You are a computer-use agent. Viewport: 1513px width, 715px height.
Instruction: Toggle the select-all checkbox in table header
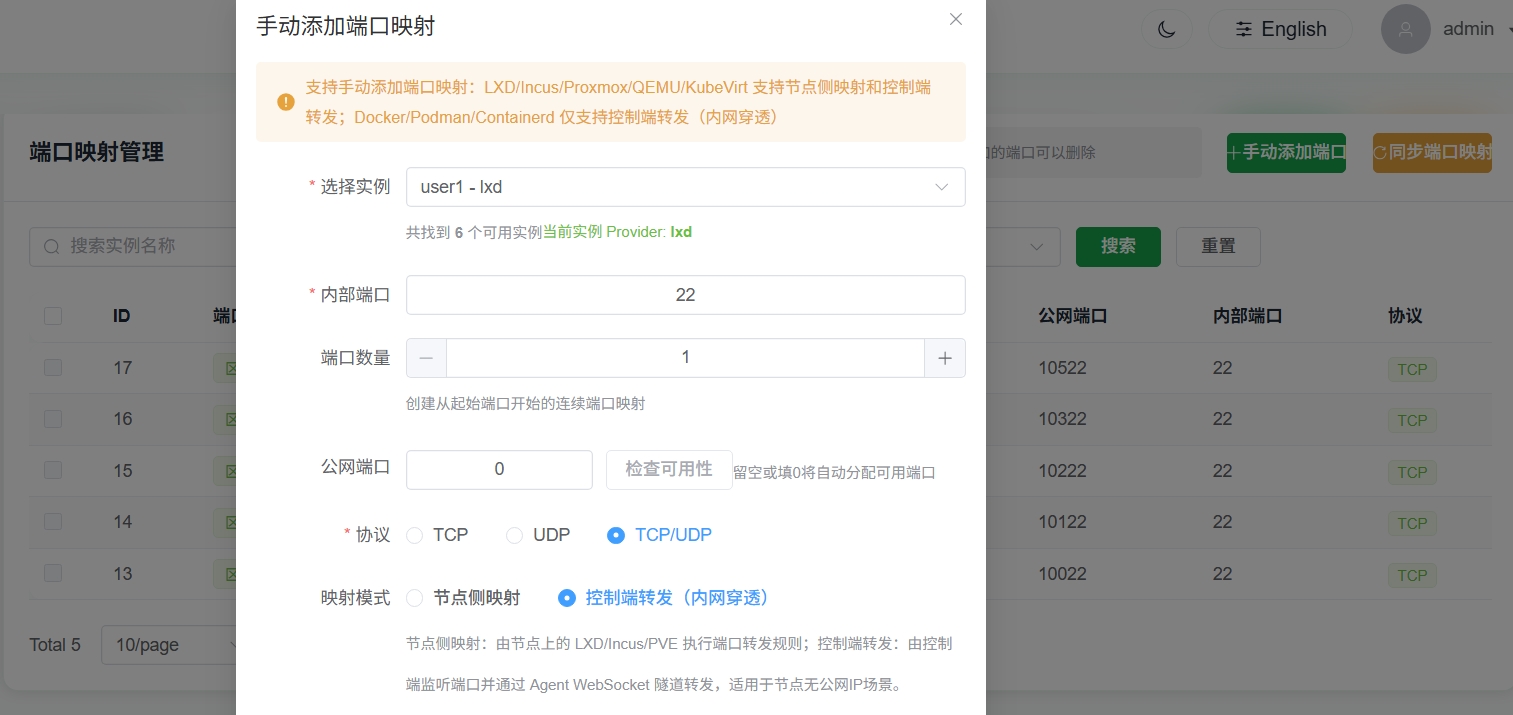coord(53,316)
